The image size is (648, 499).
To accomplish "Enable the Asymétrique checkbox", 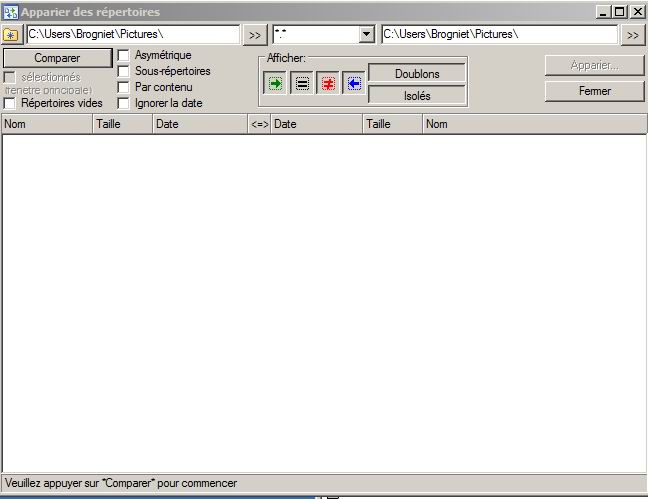I will pos(124,56).
